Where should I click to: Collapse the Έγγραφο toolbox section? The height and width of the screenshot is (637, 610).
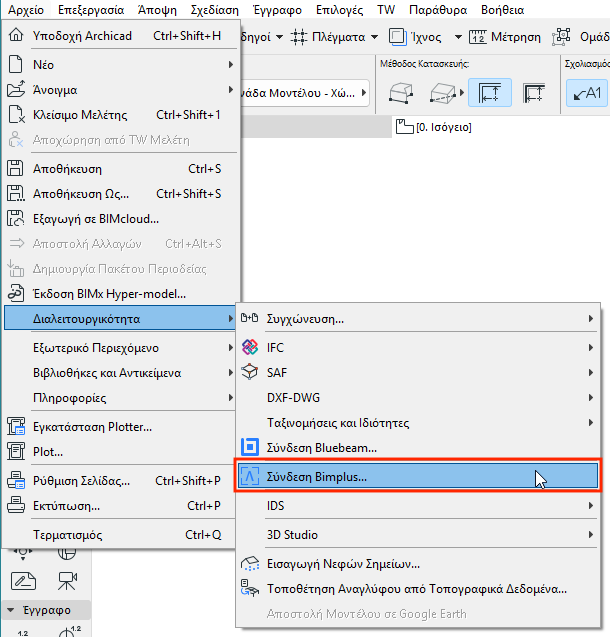pyautogui.click(x=11, y=610)
